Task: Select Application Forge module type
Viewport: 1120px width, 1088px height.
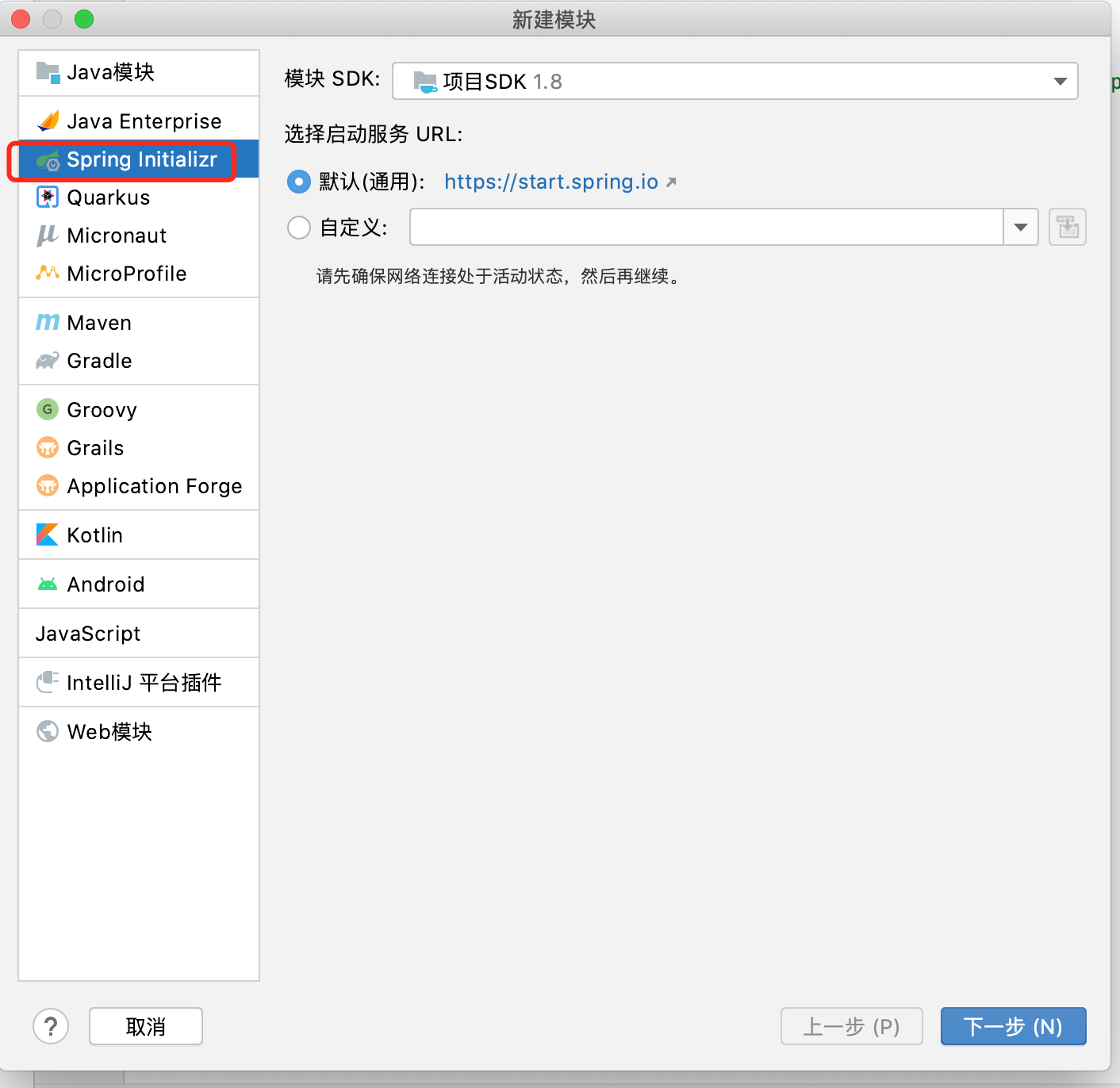Action: 139,486
